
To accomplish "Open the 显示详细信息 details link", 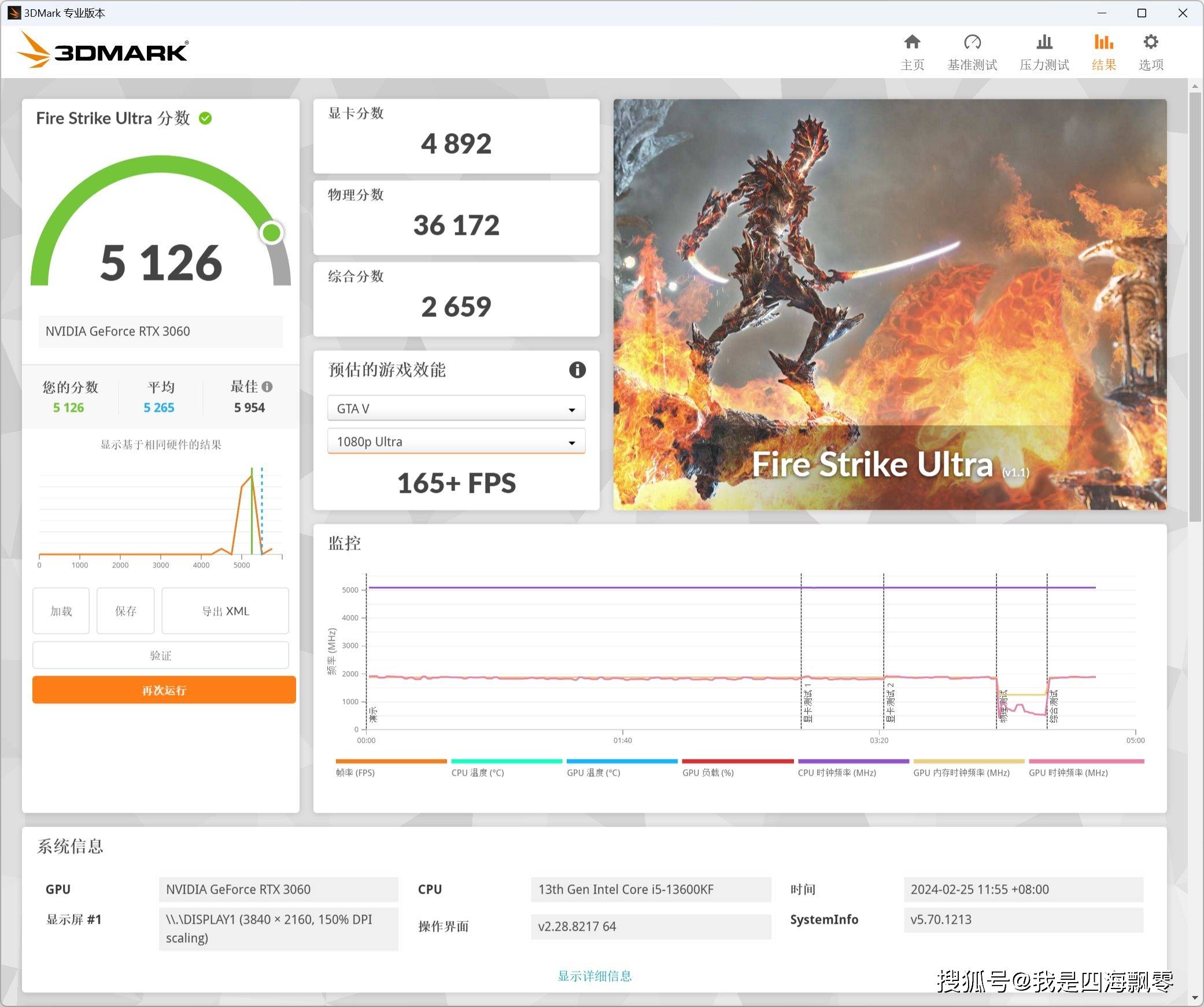I will [x=595, y=976].
